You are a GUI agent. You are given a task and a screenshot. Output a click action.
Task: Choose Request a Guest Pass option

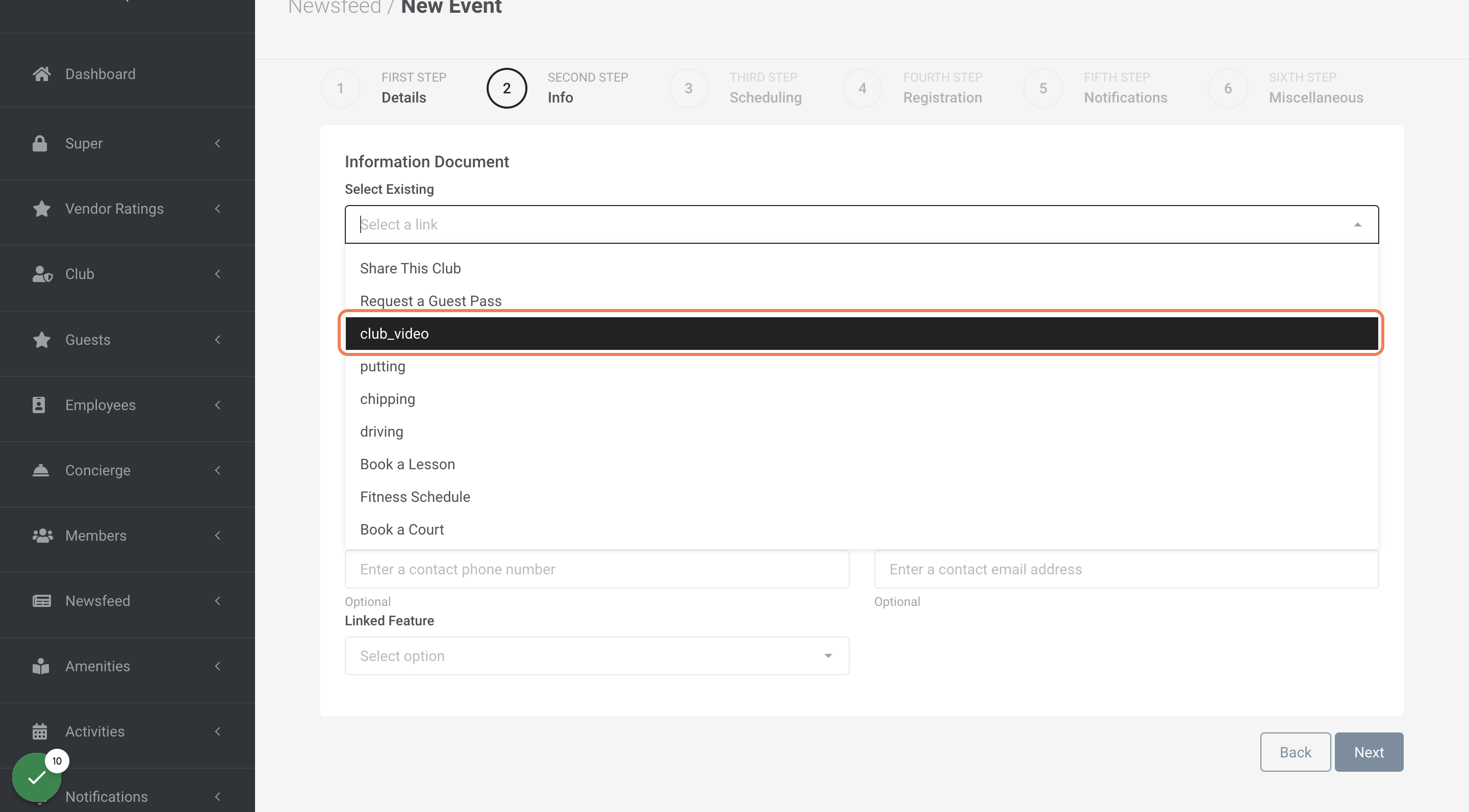[x=862, y=300]
